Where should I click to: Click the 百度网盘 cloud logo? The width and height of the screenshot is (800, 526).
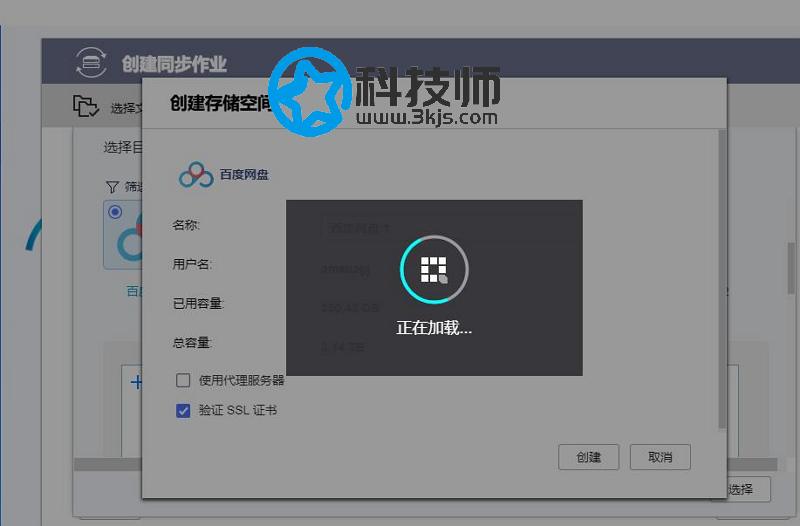coord(196,174)
